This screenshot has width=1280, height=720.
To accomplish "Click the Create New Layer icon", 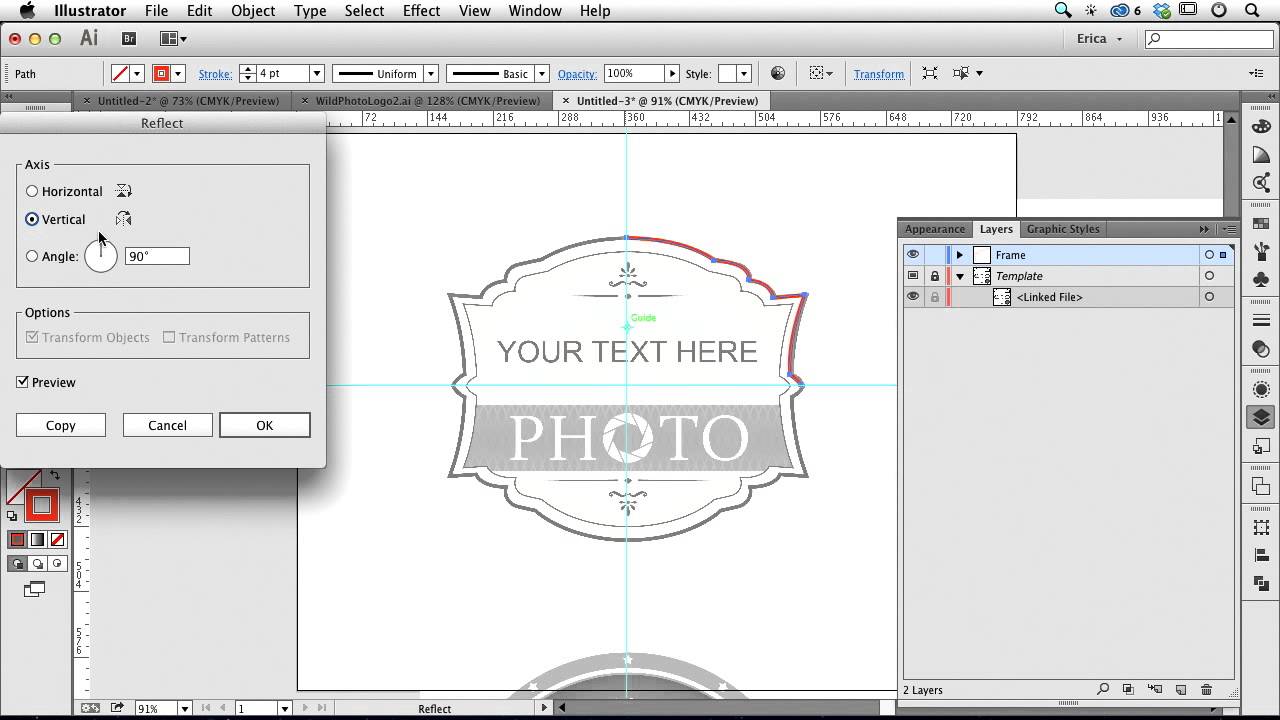I will point(1180,689).
